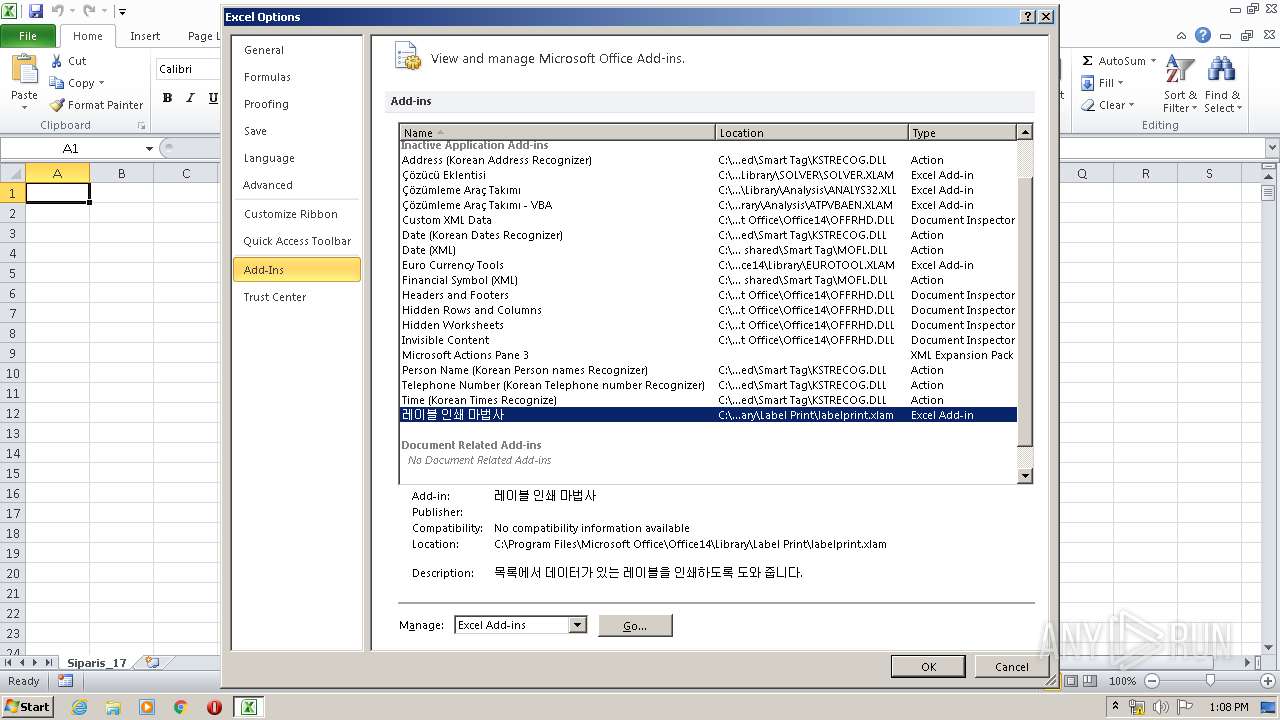Open the General options category
1280x720 pixels.
click(296, 50)
